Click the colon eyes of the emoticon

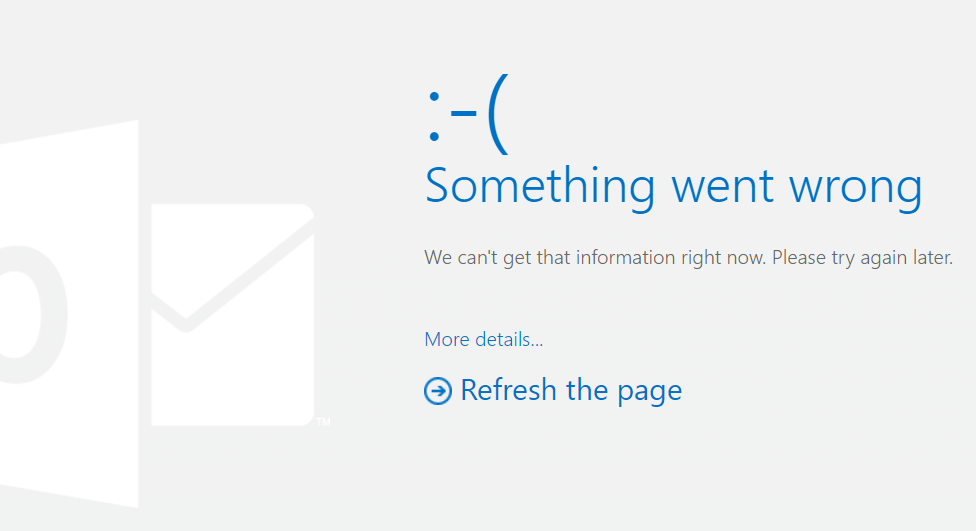point(434,116)
